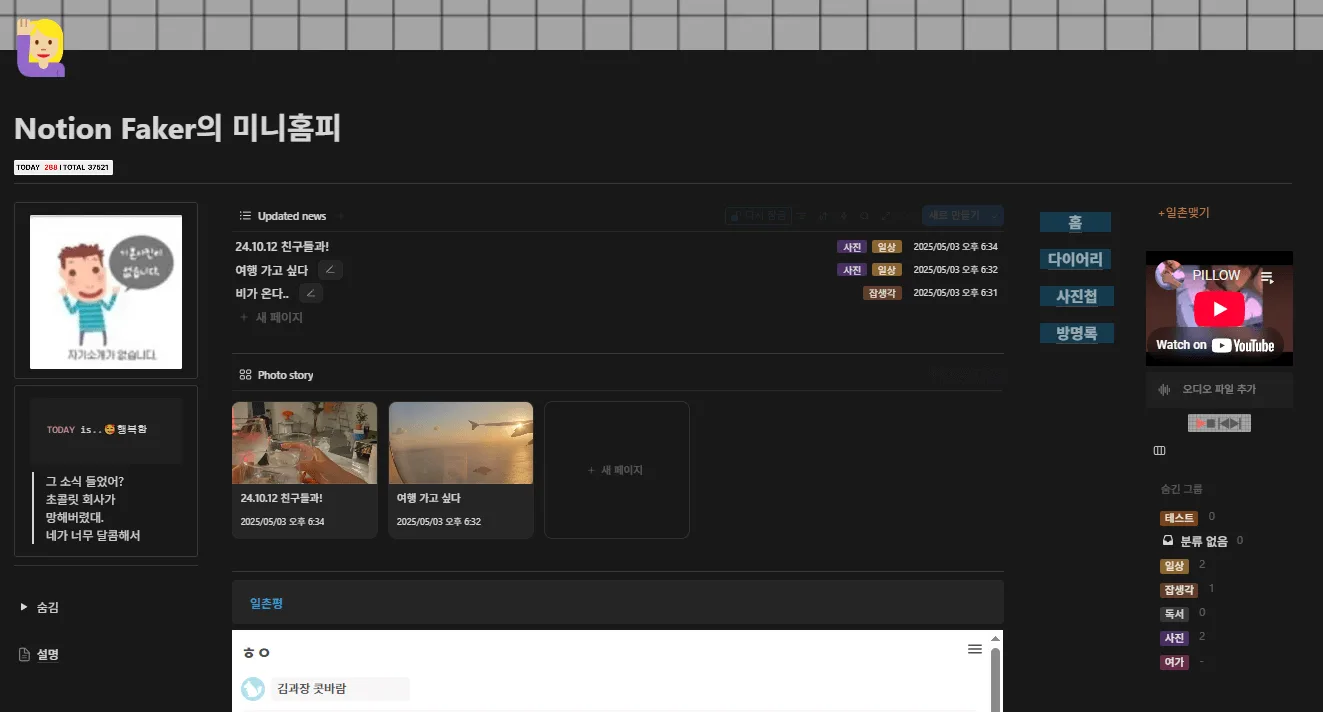1323x712 pixels.
Task: Click the 설명 page document icon
Action: (x=25, y=654)
